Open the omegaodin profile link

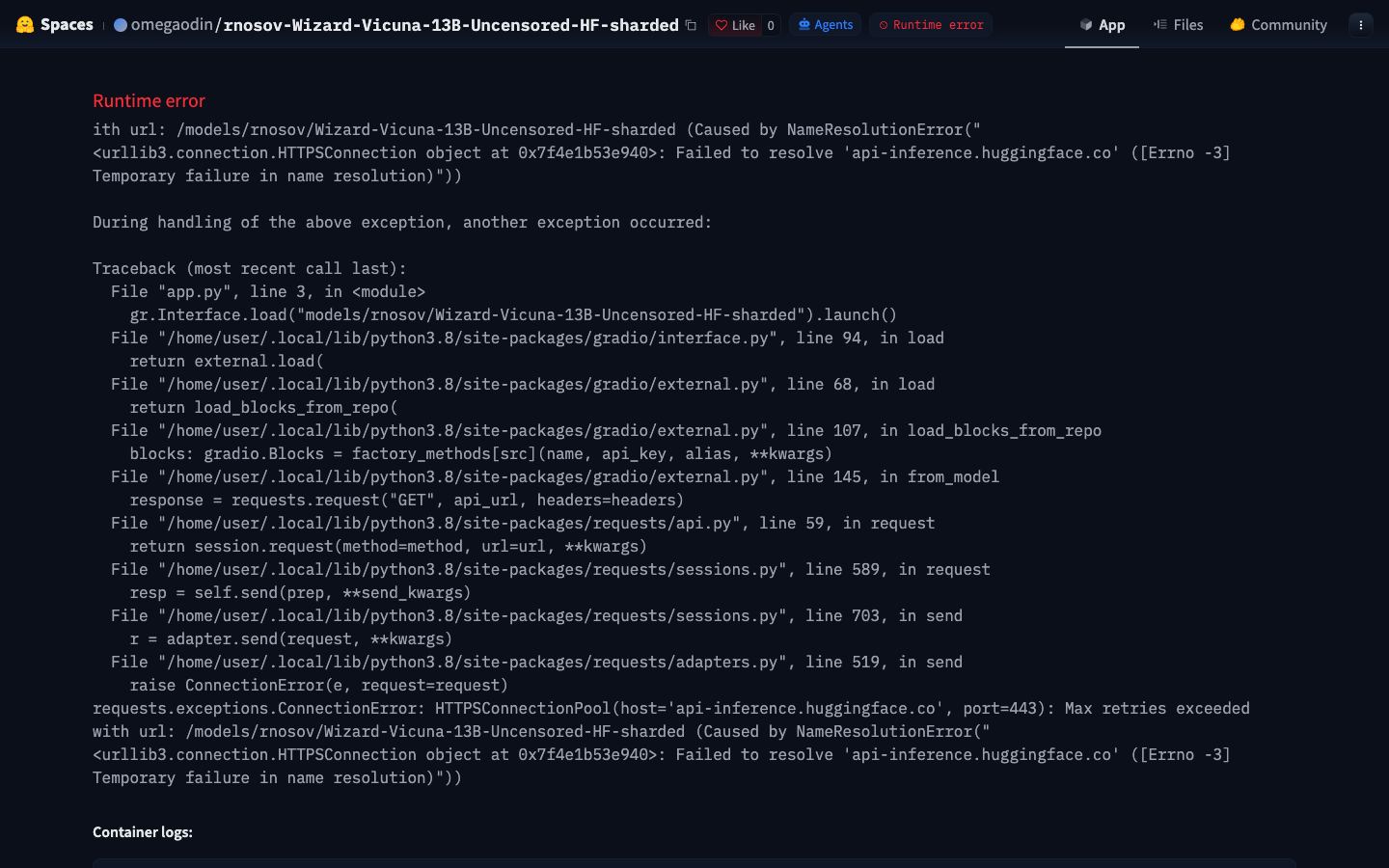tap(172, 25)
